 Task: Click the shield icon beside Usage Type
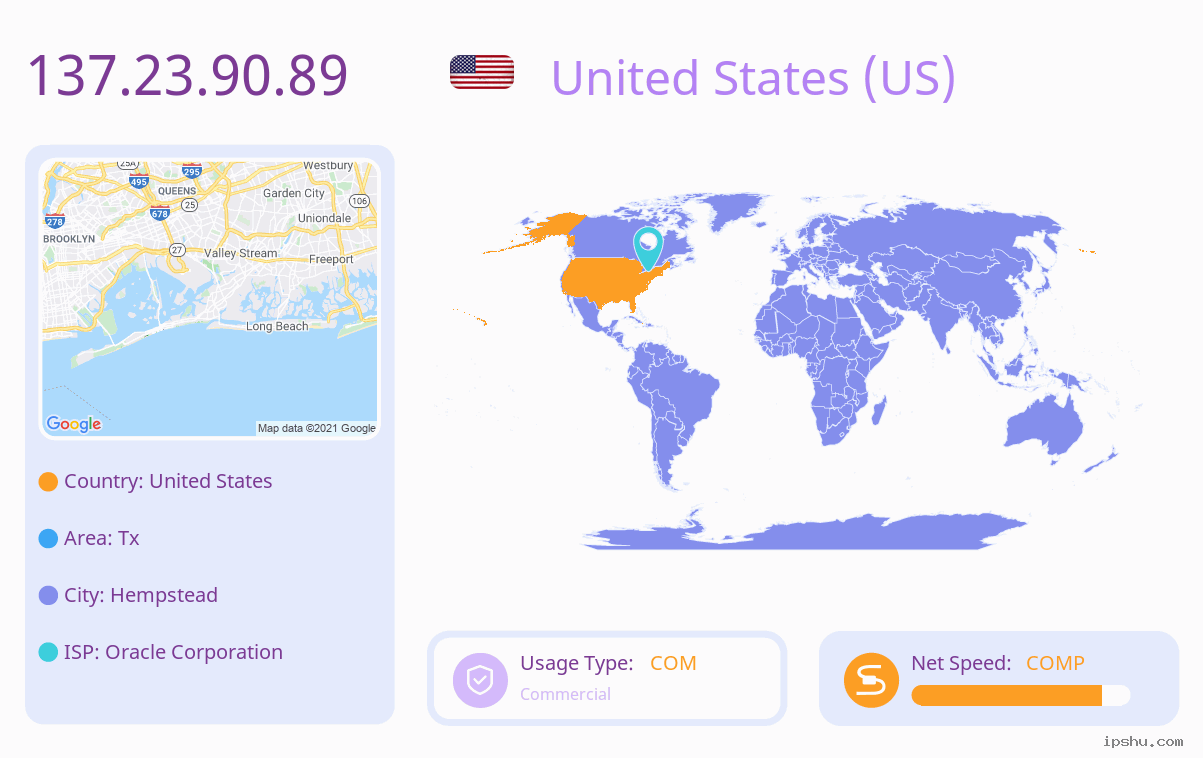[480, 680]
